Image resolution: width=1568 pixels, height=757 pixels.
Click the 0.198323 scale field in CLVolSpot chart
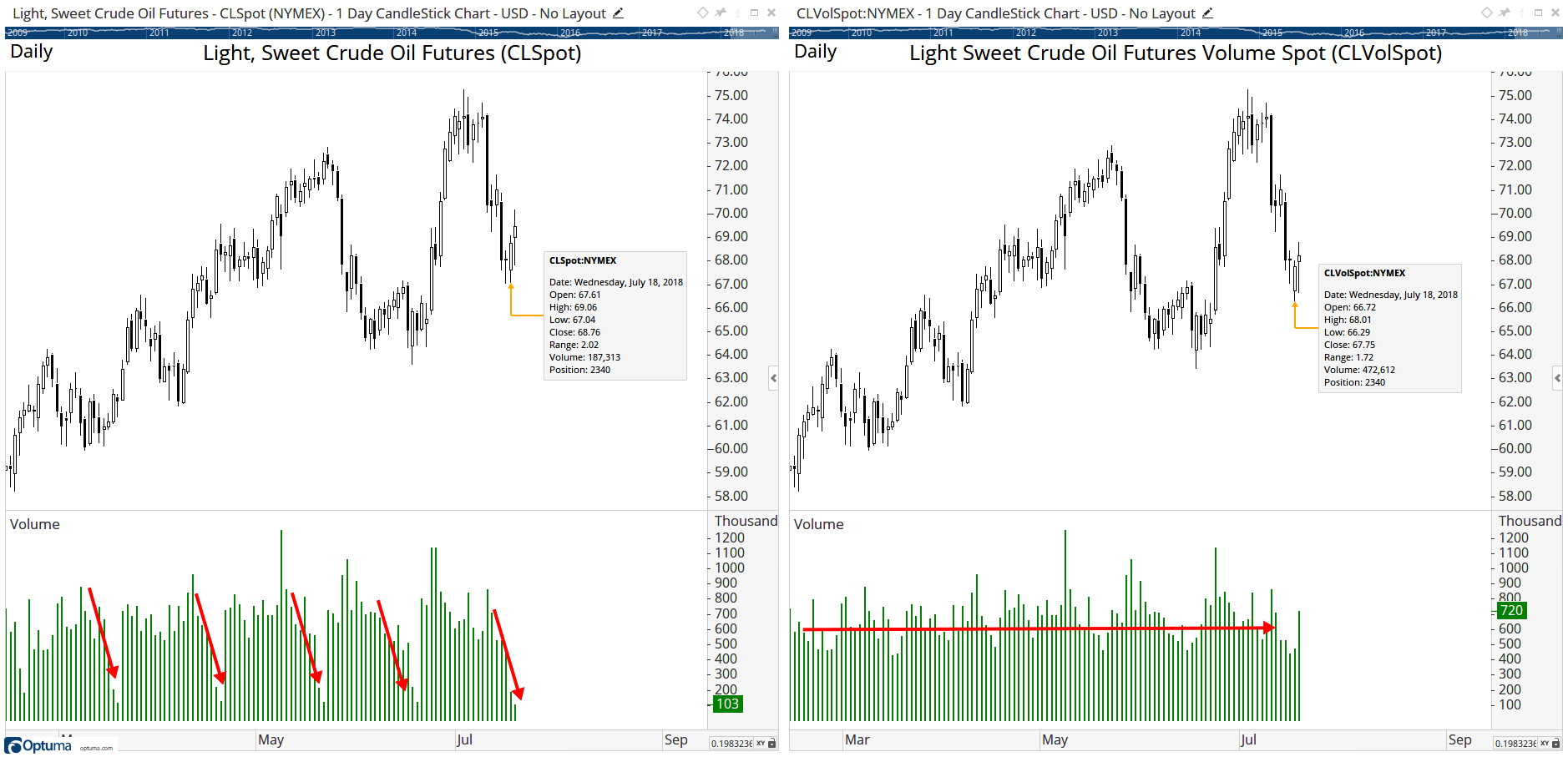[x=1515, y=744]
